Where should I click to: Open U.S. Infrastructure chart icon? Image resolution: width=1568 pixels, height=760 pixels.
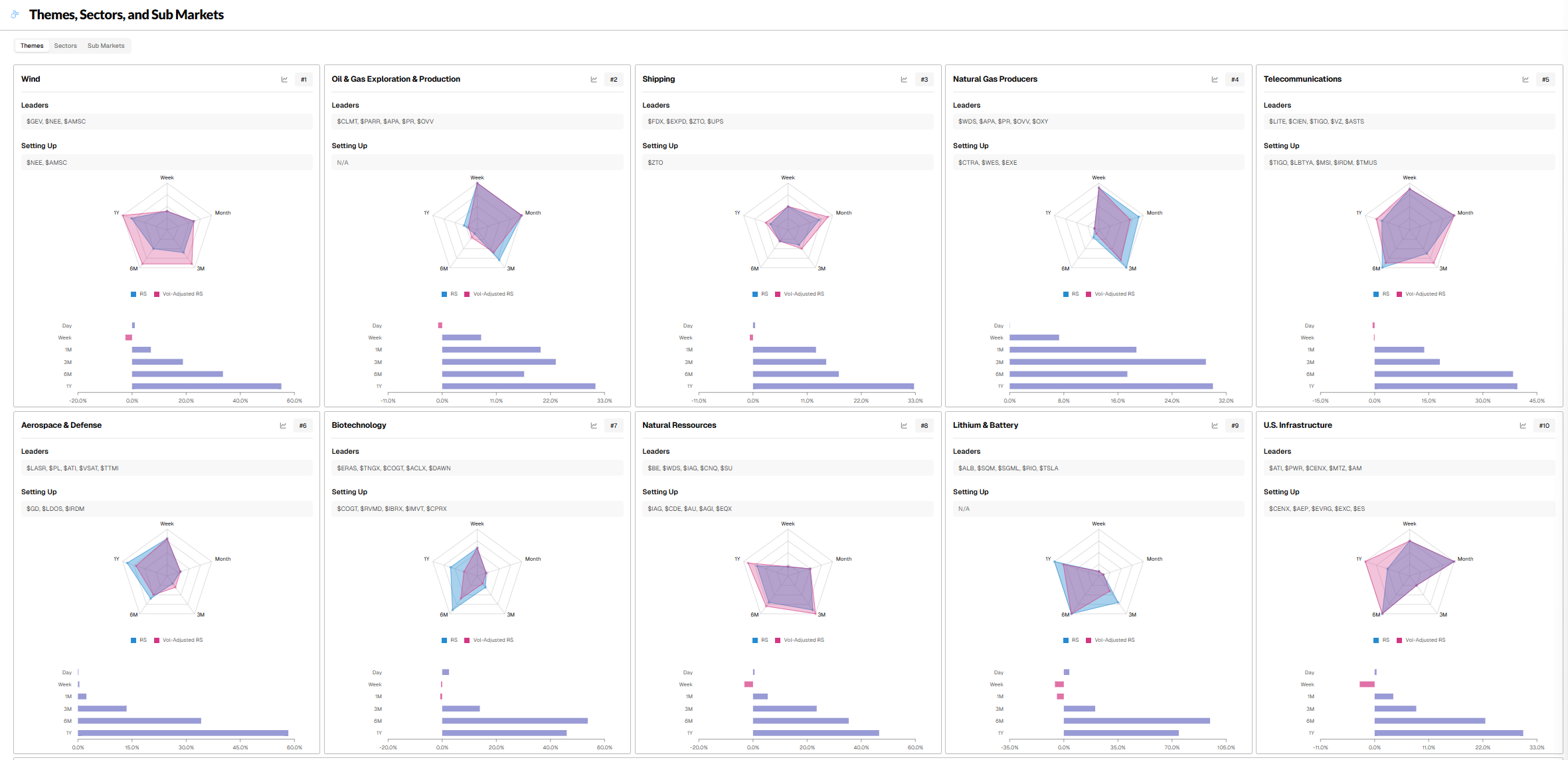click(x=1523, y=426)
